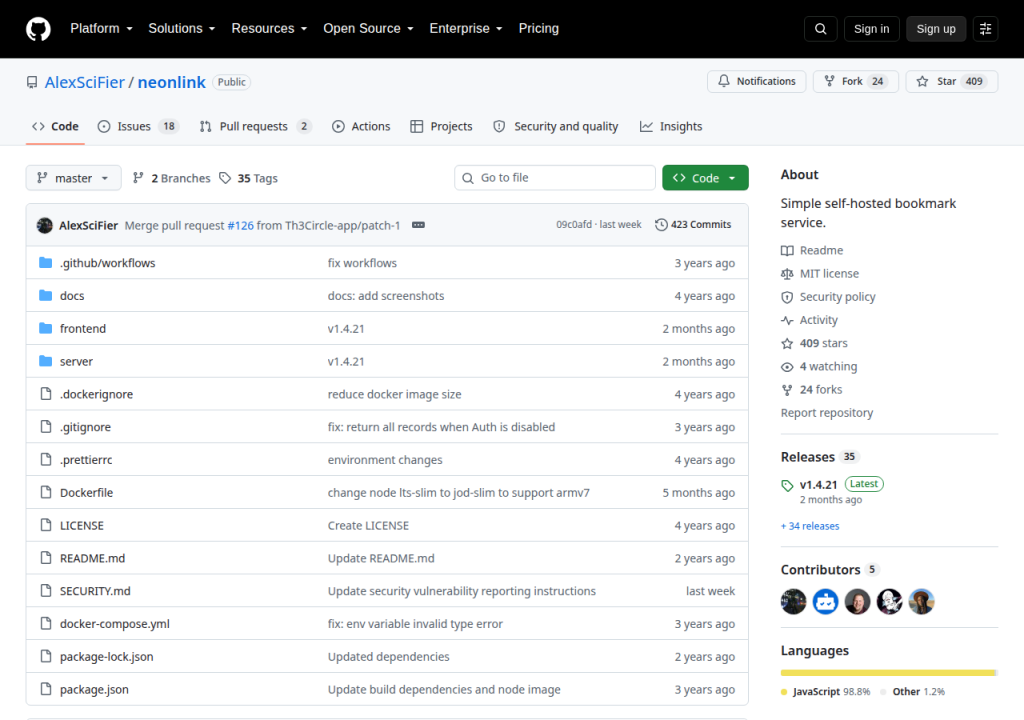This screenshot has height=720, width=1024.
Task: Expand commit message ellipsis icon
Action: tap(419, 225)
